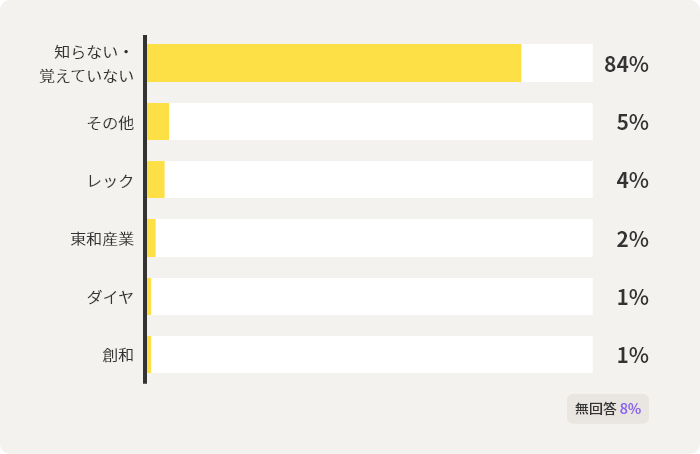Click the 創和 label
700x454 pixels.
click(118, 355)
